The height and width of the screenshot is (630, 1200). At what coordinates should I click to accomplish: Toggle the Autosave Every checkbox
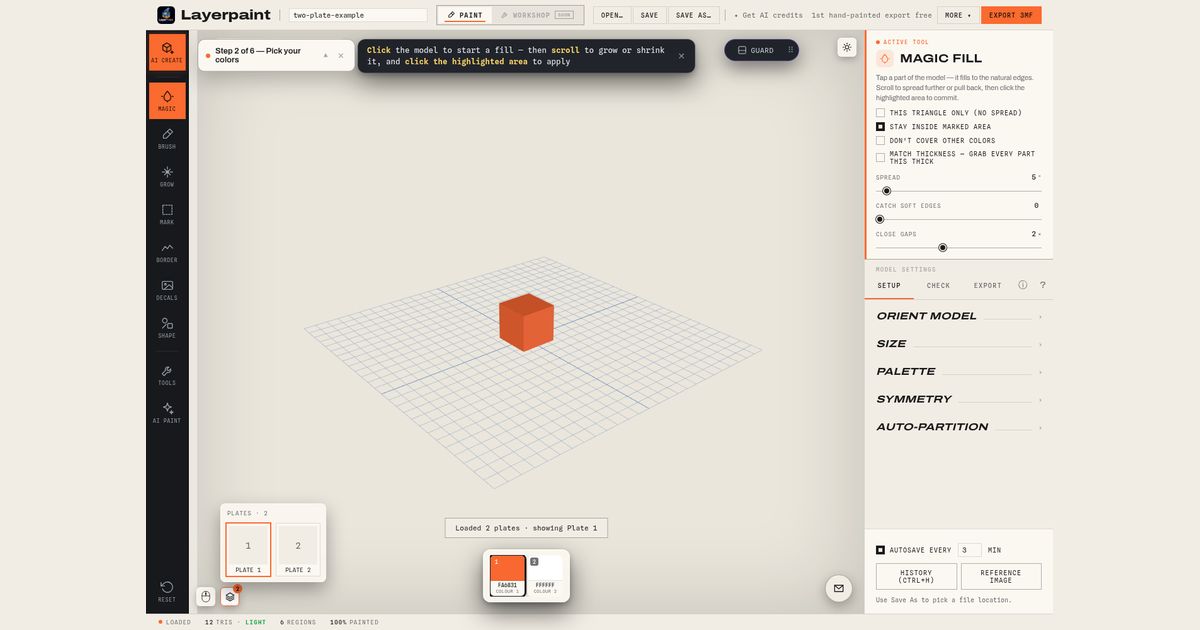[x=880, y=550]
